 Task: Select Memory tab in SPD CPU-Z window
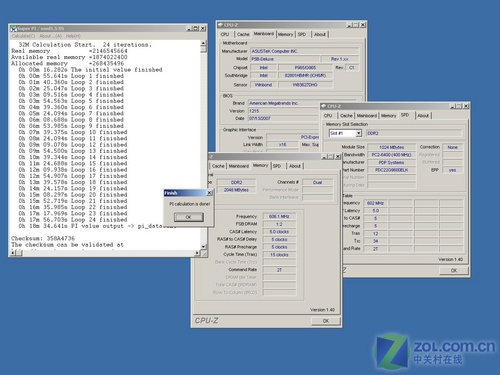click(x=389, y=116)
